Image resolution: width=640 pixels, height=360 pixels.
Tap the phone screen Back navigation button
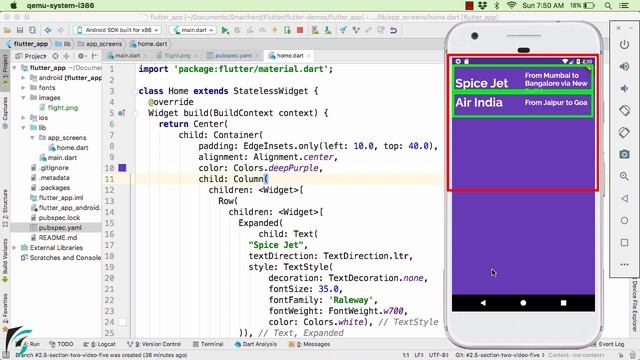pyautogui.click(x=483, y=303)
